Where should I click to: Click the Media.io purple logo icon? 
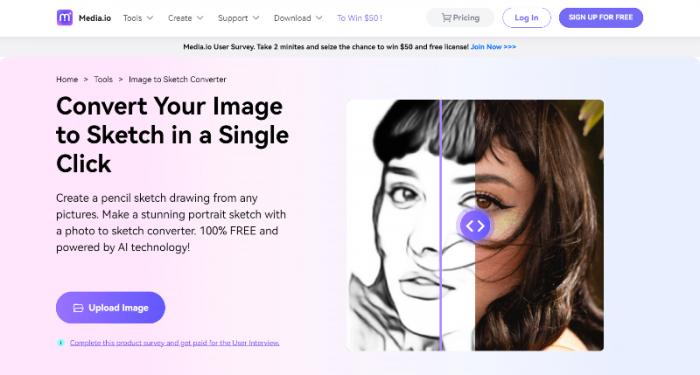[x=65, y=18]
